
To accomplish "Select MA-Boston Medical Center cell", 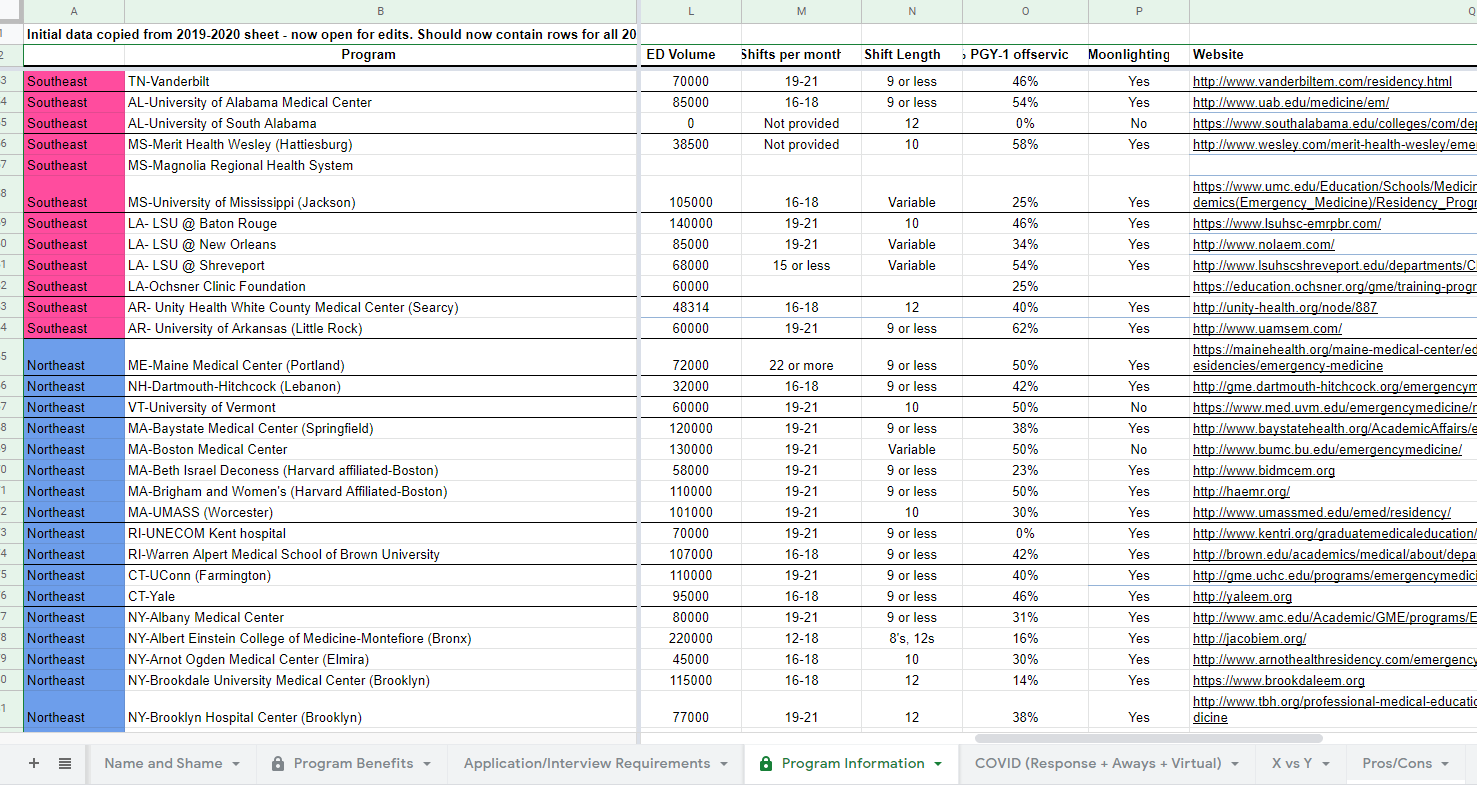I will [381, 449].
